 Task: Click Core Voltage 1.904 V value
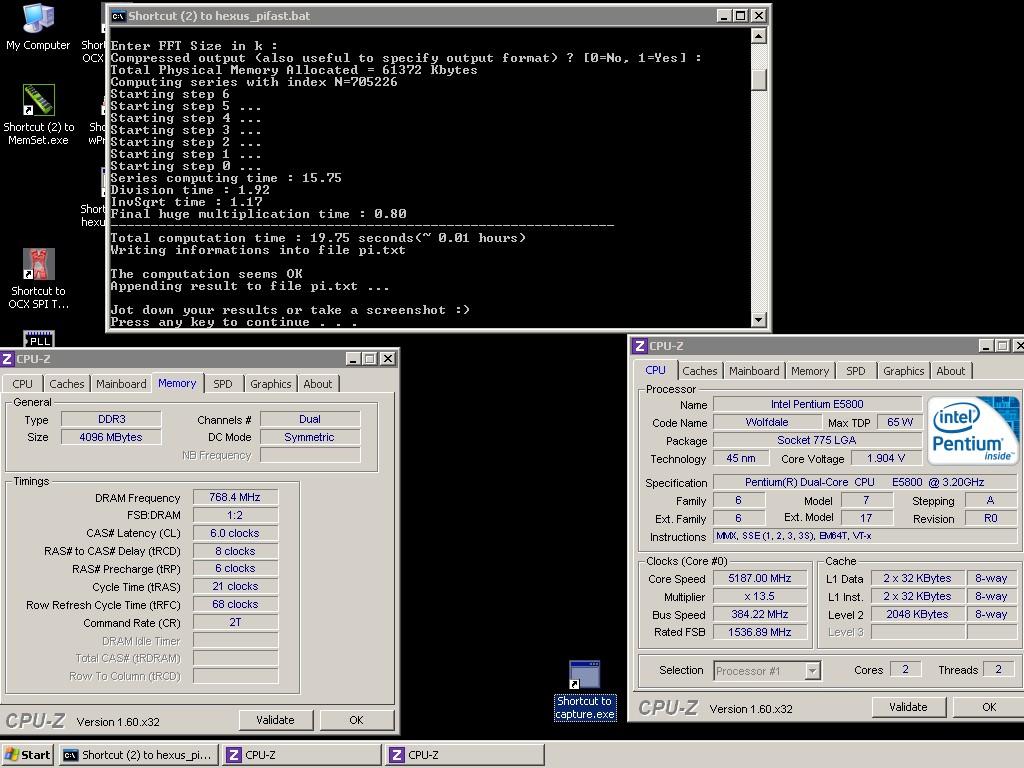pos(886,458)
